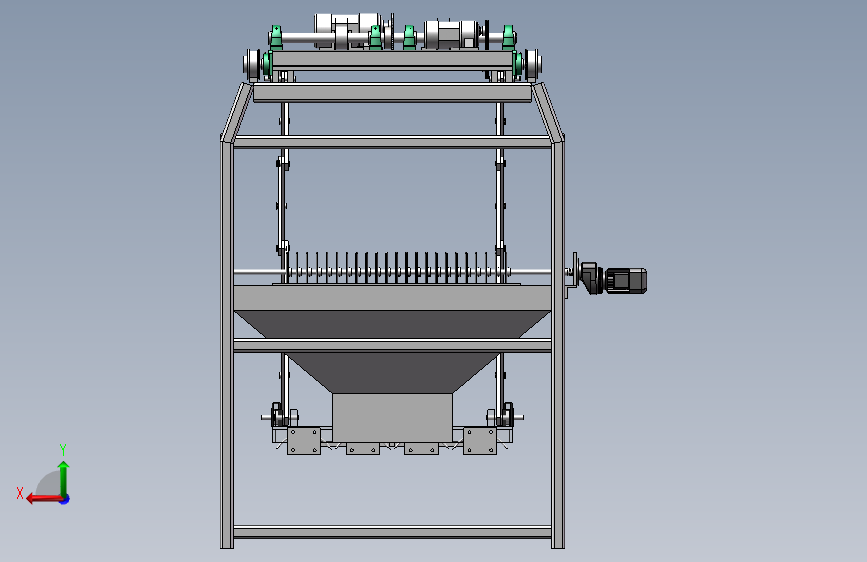Select the large white wheel at top left

tap(252, 64)
